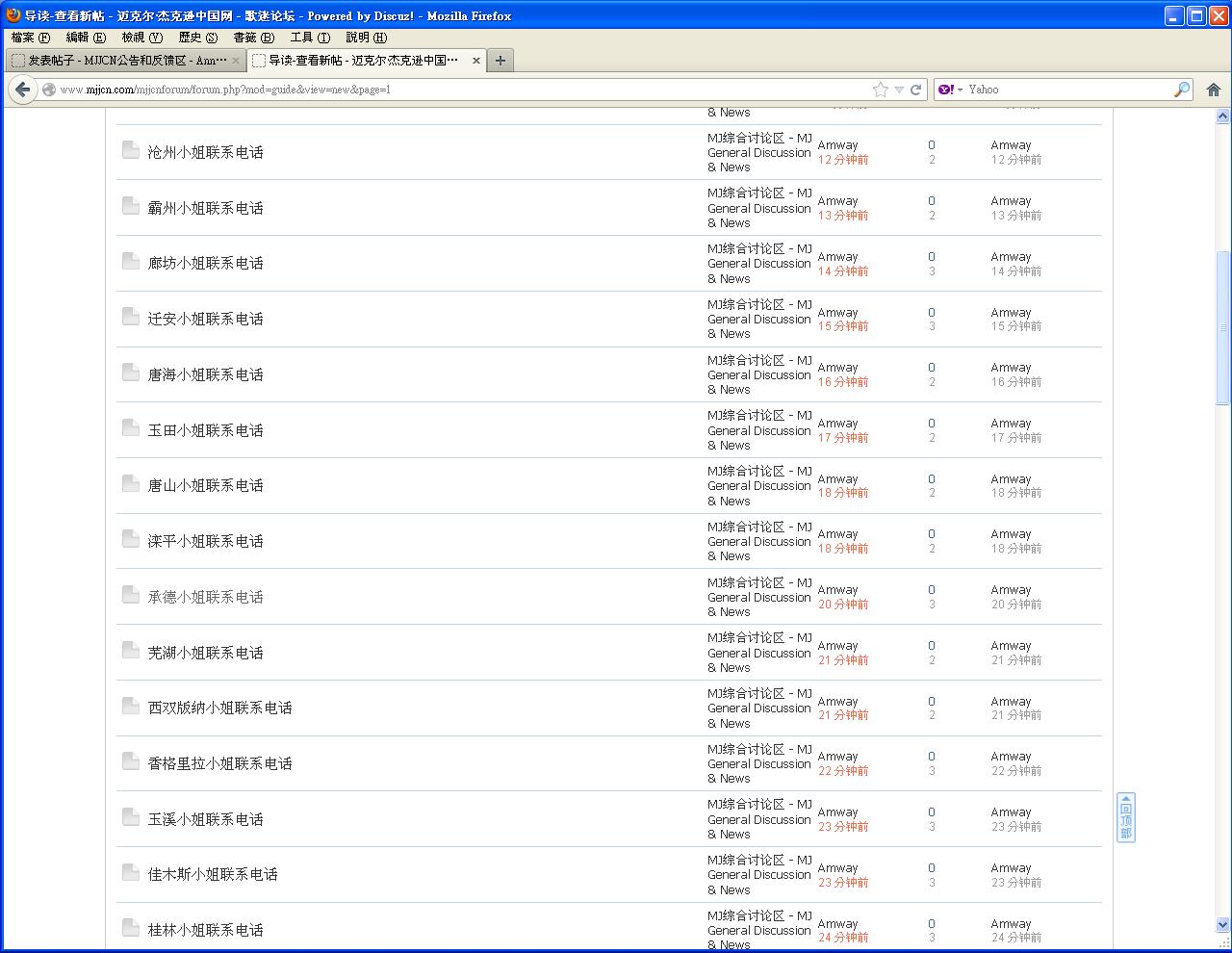Click the Amway author link in the 唐山 row
Screen dimensions: 1232x953
pos(837,479)
